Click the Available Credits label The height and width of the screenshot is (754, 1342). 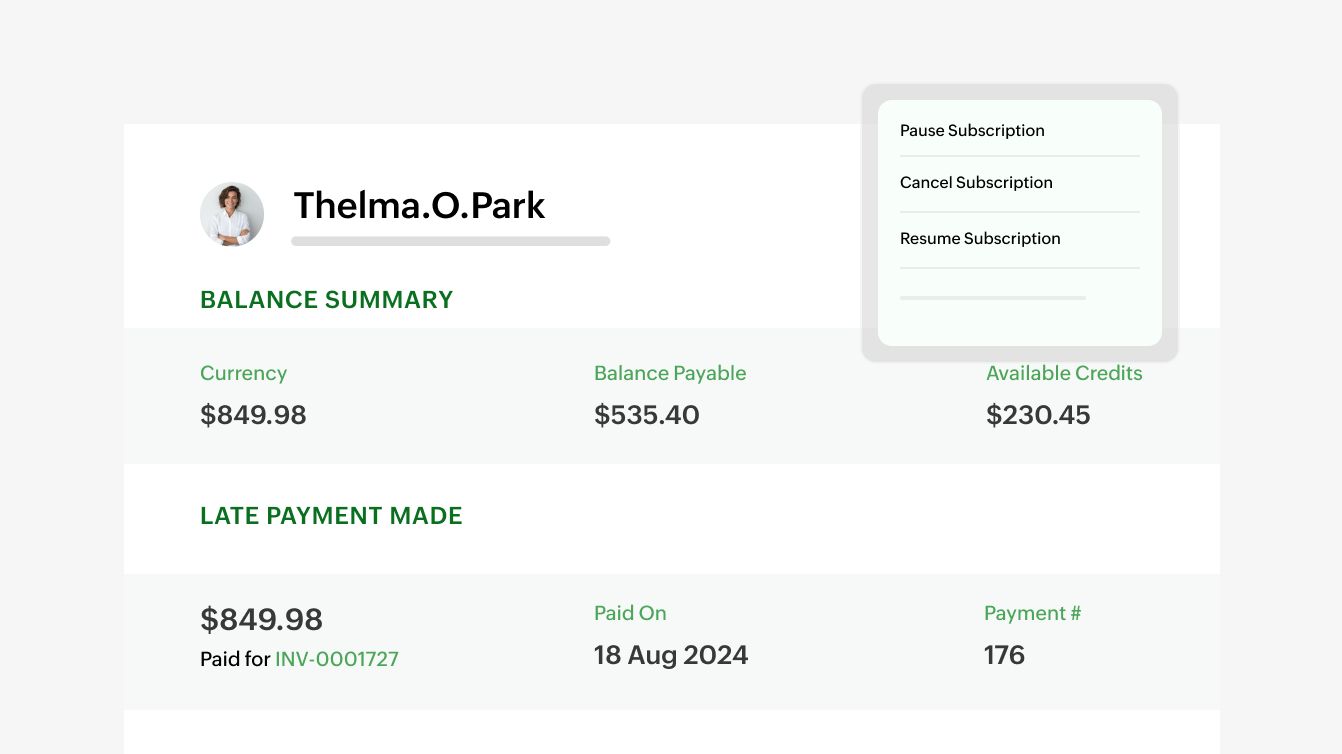pos(1064,373)
